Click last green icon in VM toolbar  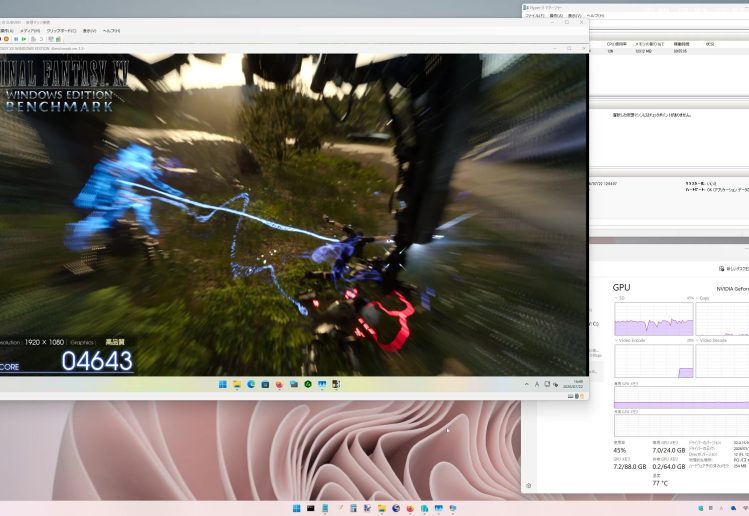click(x=58, y=39)
